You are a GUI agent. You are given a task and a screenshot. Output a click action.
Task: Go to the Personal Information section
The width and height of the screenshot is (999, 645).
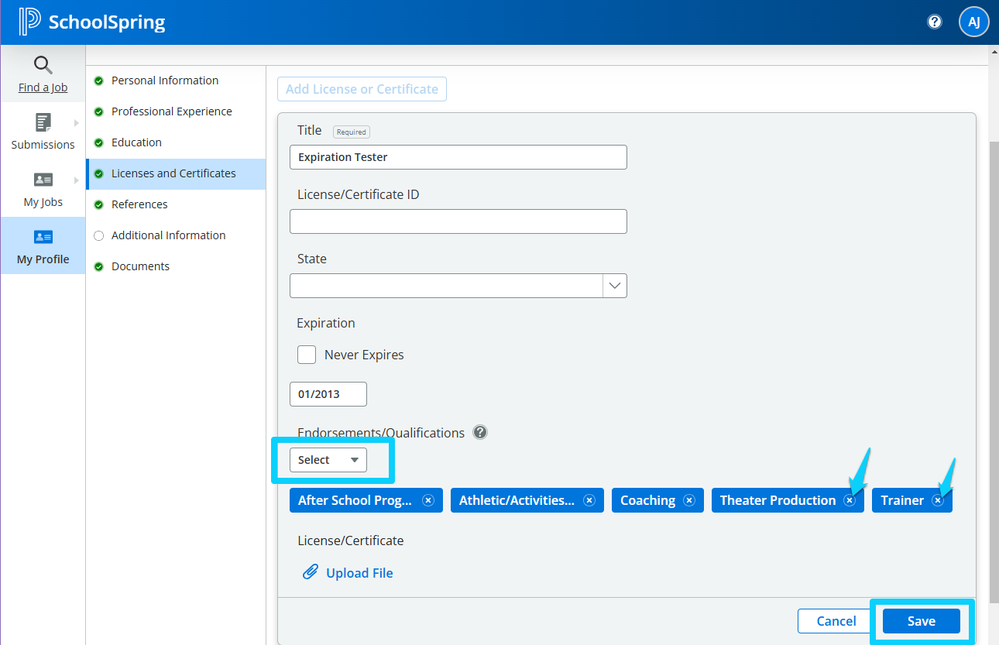pos(164,80)
